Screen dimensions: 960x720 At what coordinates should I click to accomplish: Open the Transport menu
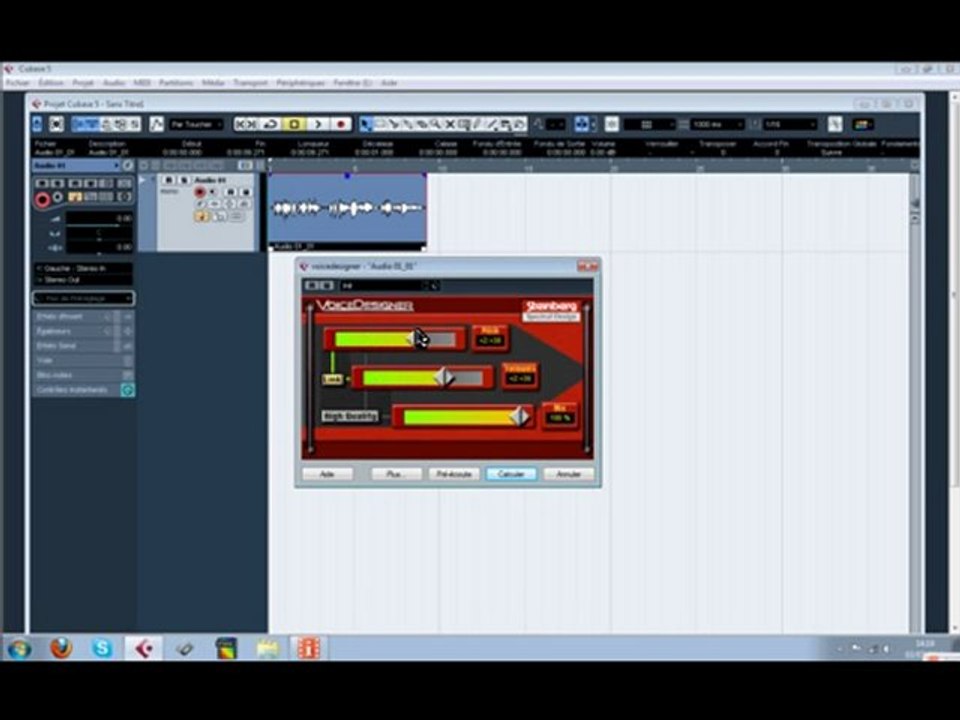pos(250,83)
